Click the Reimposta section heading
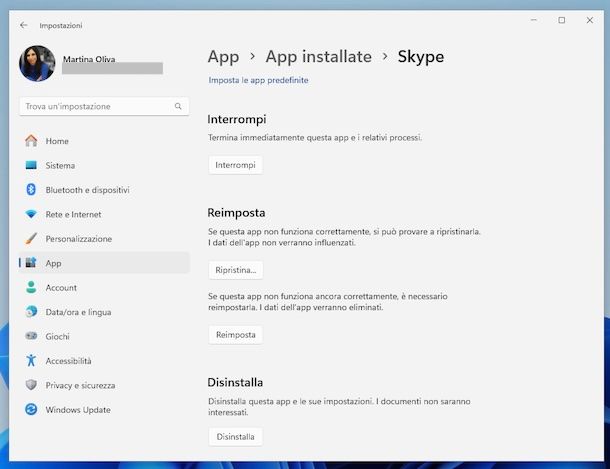This screenshot has height=469, width=610. click(236, 213)
